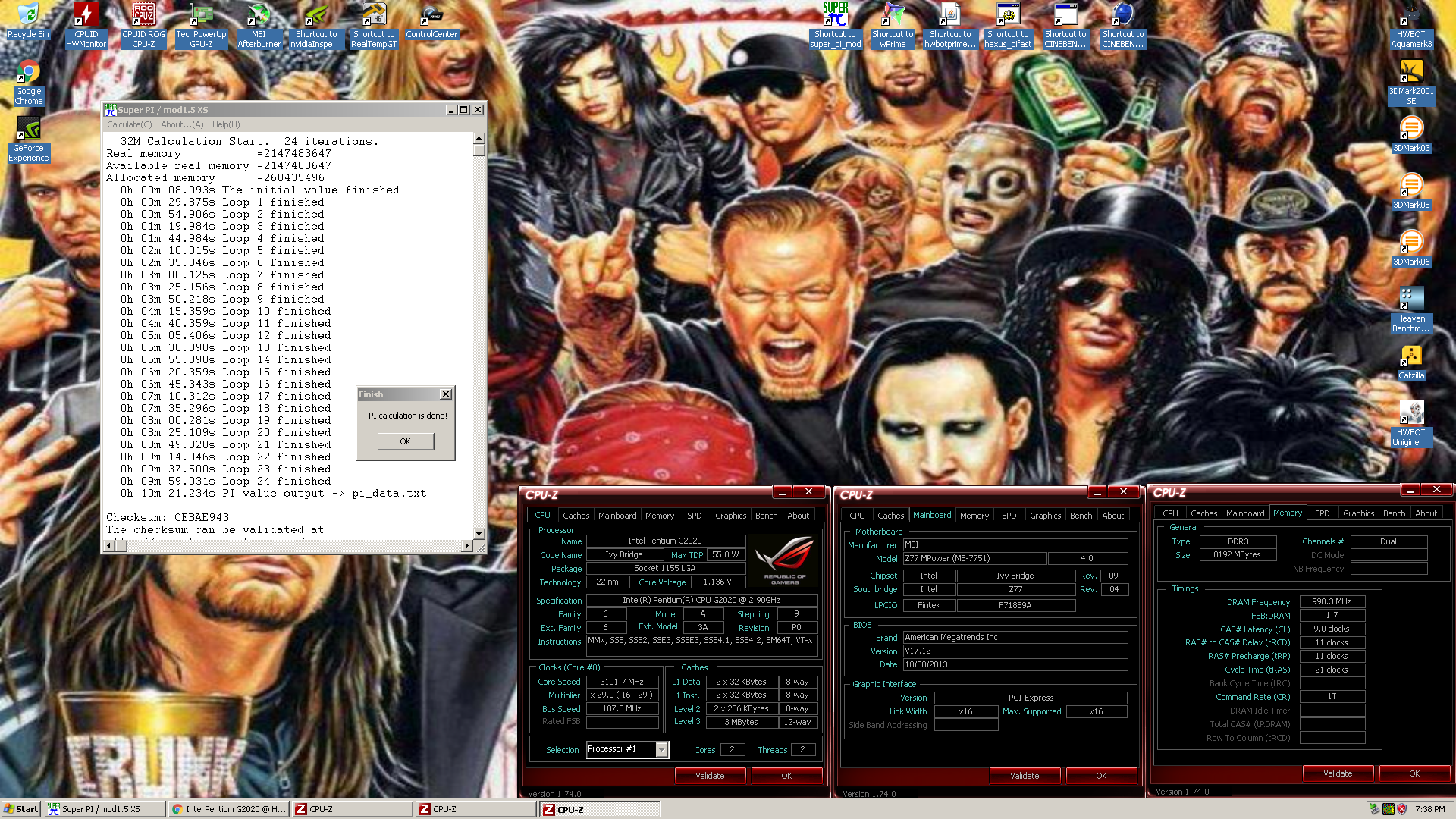Open hwbotprime shortcut icon
Viewport: 1456px width, 819px height.
click(950, 25)
